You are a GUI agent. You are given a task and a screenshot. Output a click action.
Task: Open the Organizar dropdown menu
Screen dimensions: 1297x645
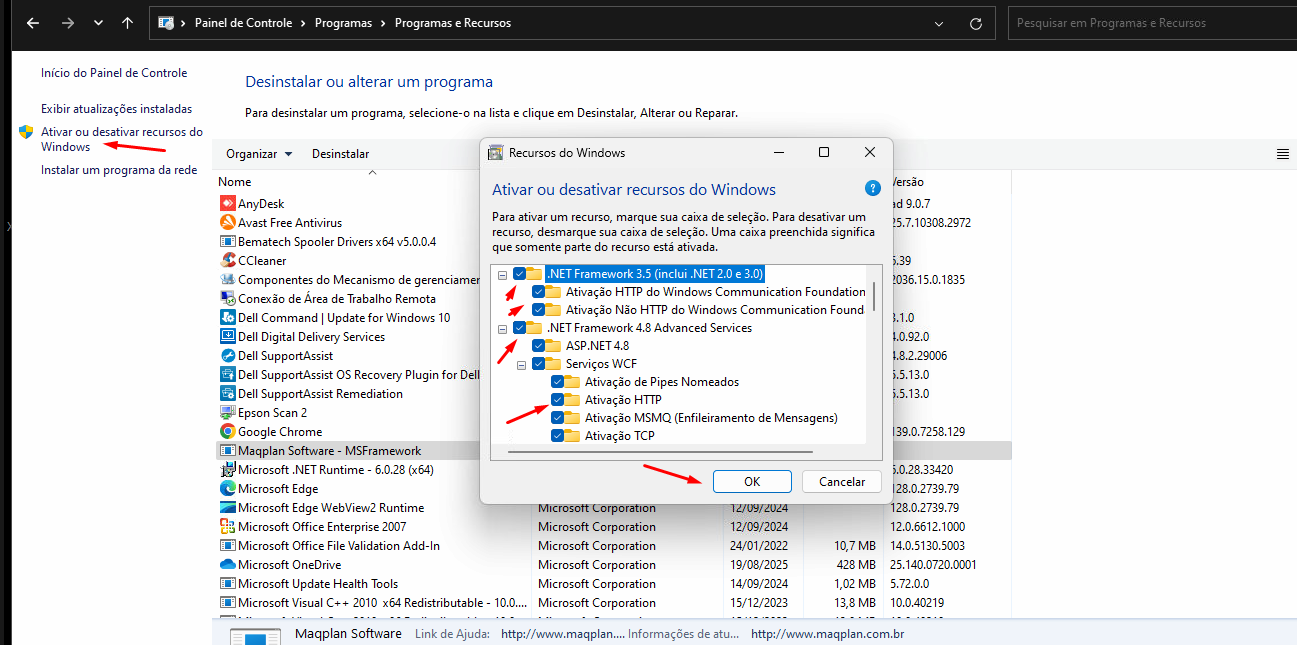(x=259, y=154)
